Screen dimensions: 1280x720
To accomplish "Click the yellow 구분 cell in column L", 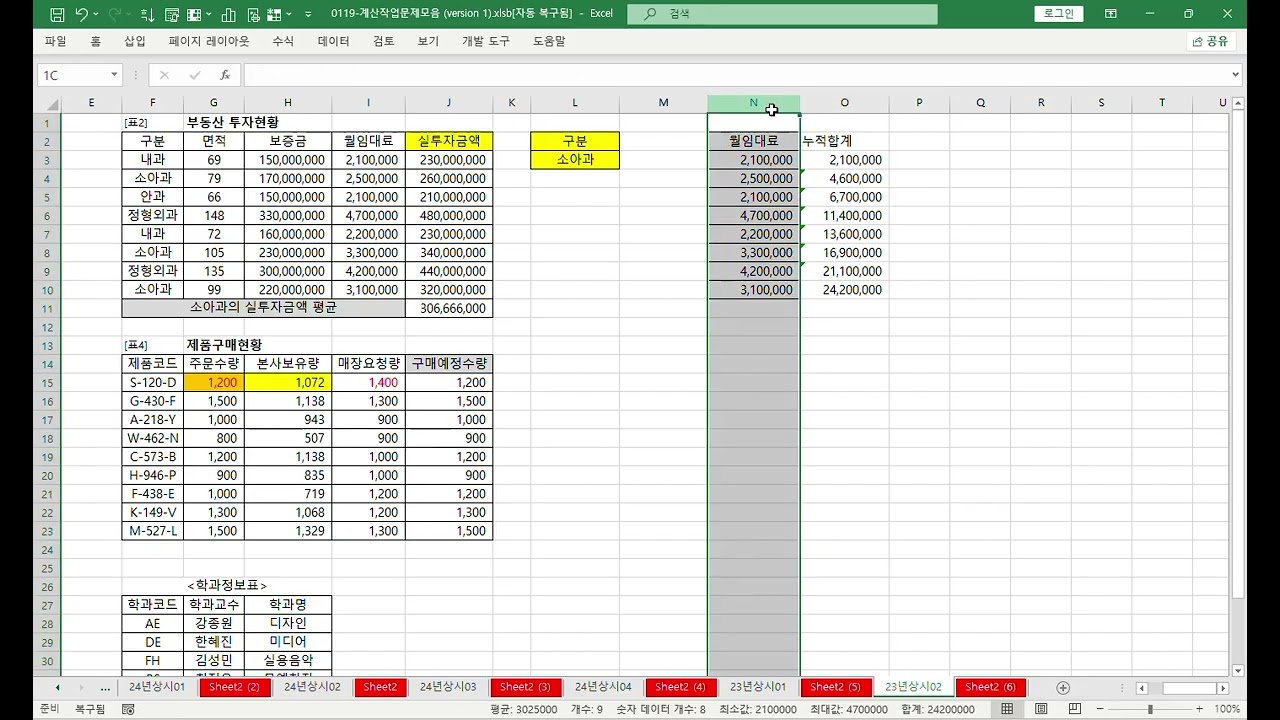I will (575, 141).
